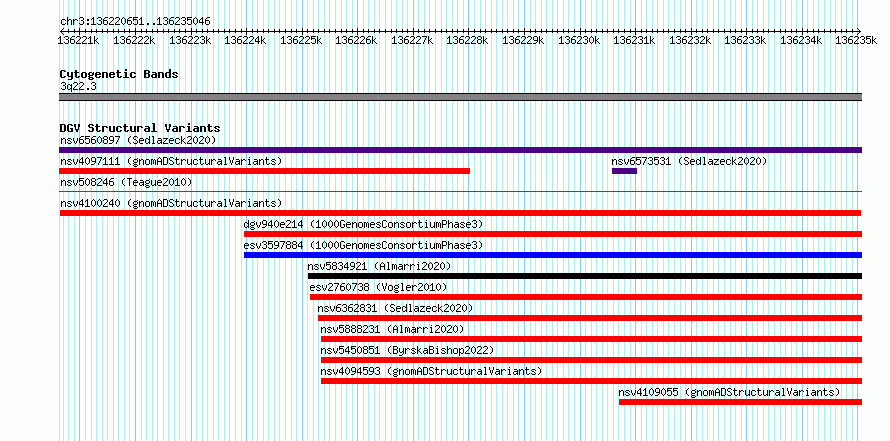Screen dimensions: 890x441
Task: Click the 136227k ruler position
Action: (413, 40)
